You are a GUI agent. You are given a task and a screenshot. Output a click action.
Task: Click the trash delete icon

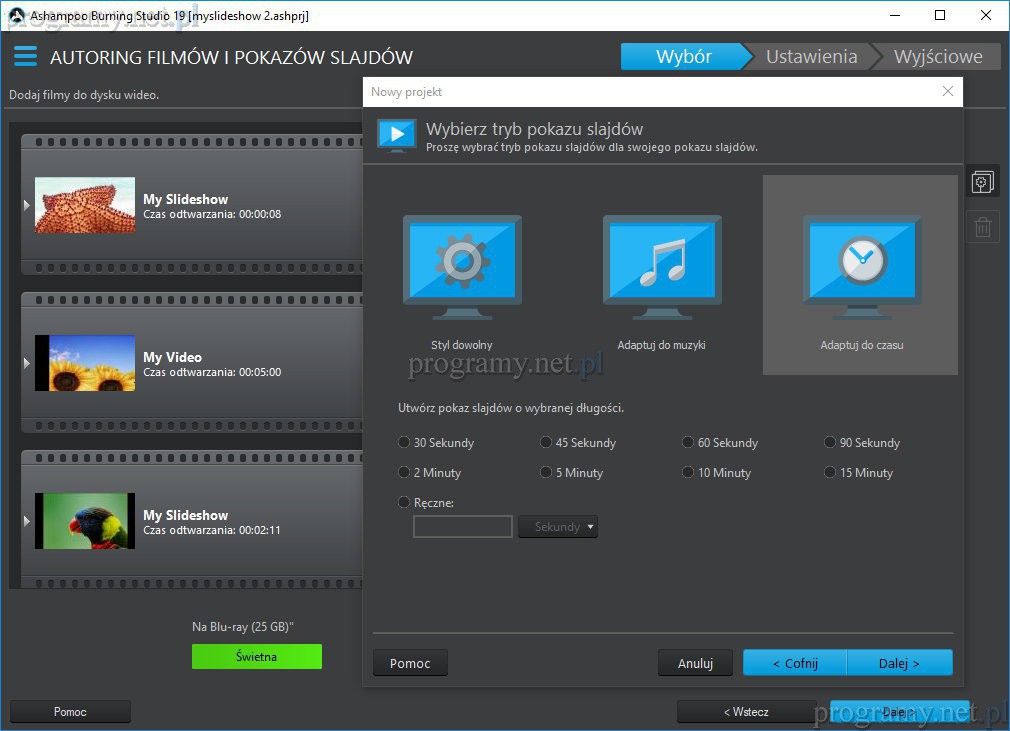pos(982,227)
